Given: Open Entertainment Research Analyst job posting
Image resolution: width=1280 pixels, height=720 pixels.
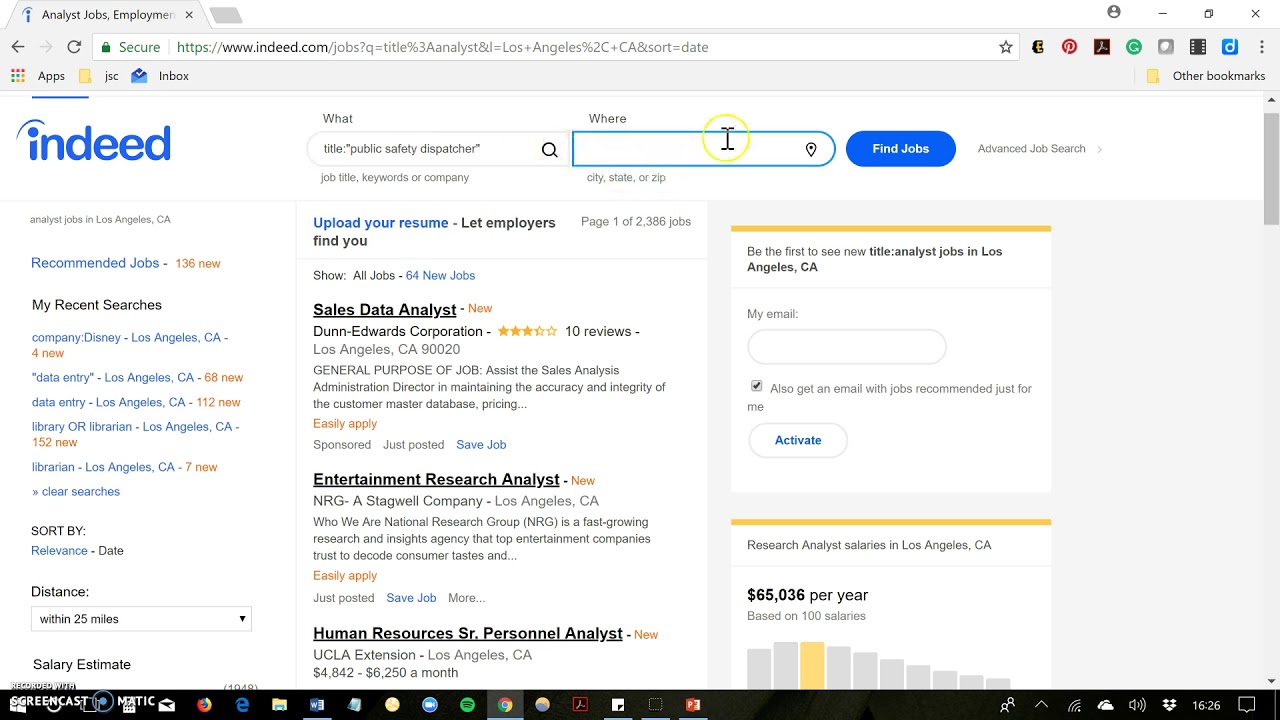Looking at the screenshot, I should pyautogui.click(x=436, y=480).
